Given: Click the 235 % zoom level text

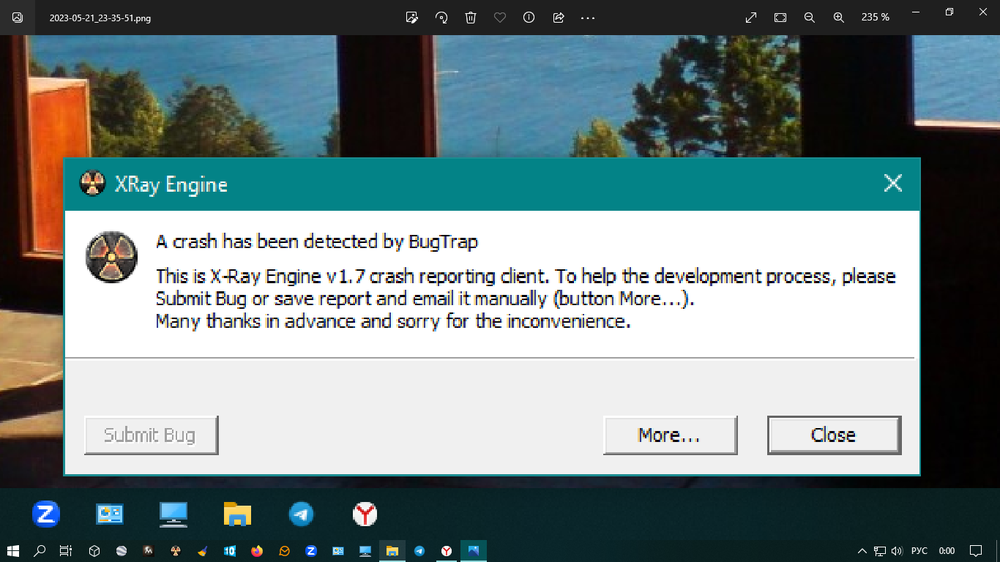Looking at the screenshot, I should [875, 18].
